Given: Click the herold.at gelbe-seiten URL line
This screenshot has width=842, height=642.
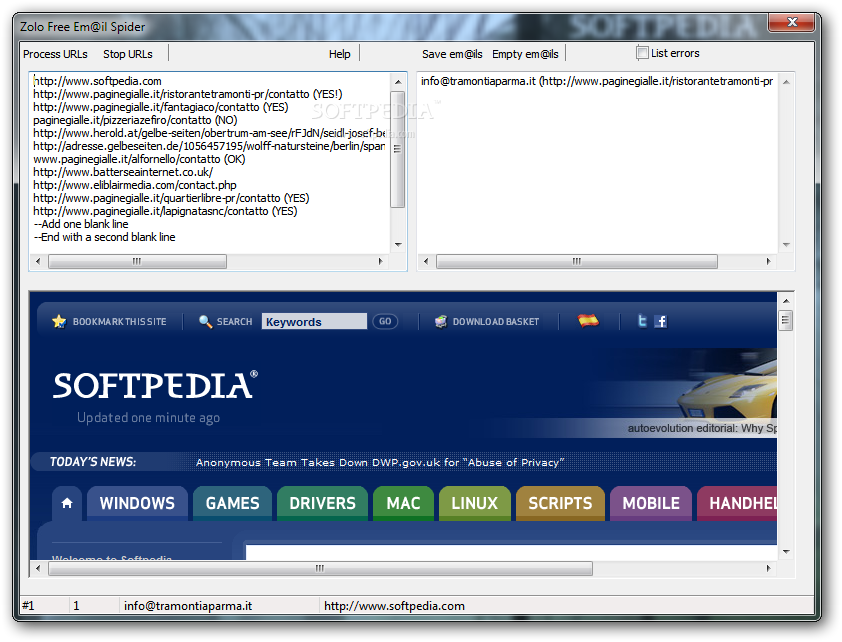Looking at the screenshot, I should [209, 133].
